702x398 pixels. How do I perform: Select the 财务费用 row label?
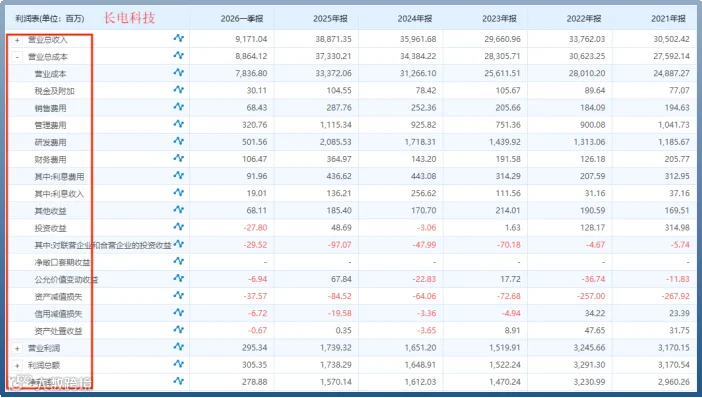point(50,159)
